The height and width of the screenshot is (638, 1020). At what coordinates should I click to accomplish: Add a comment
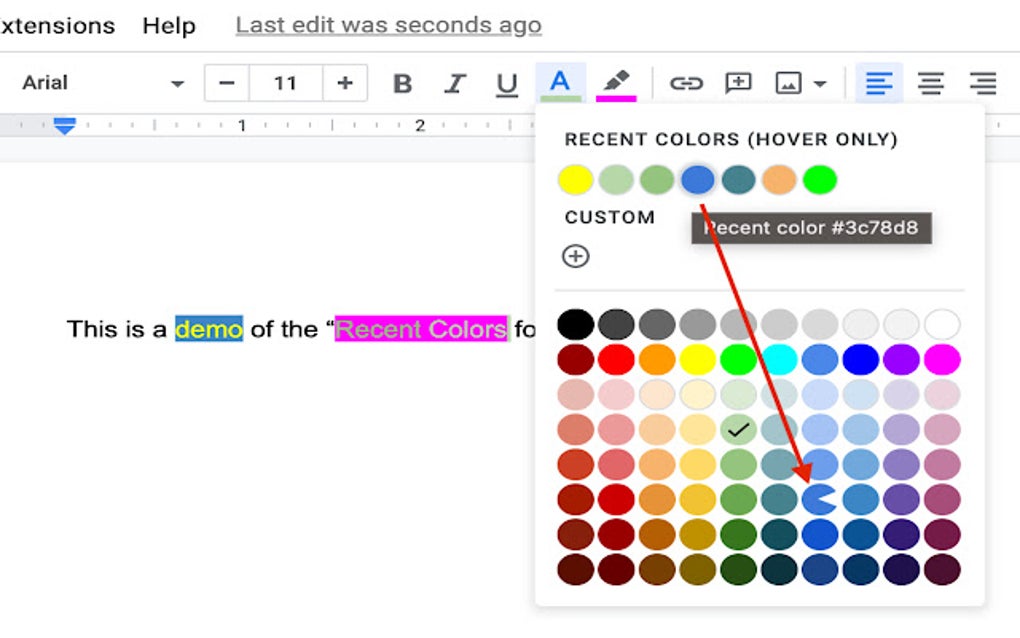[x=738, y=83]
